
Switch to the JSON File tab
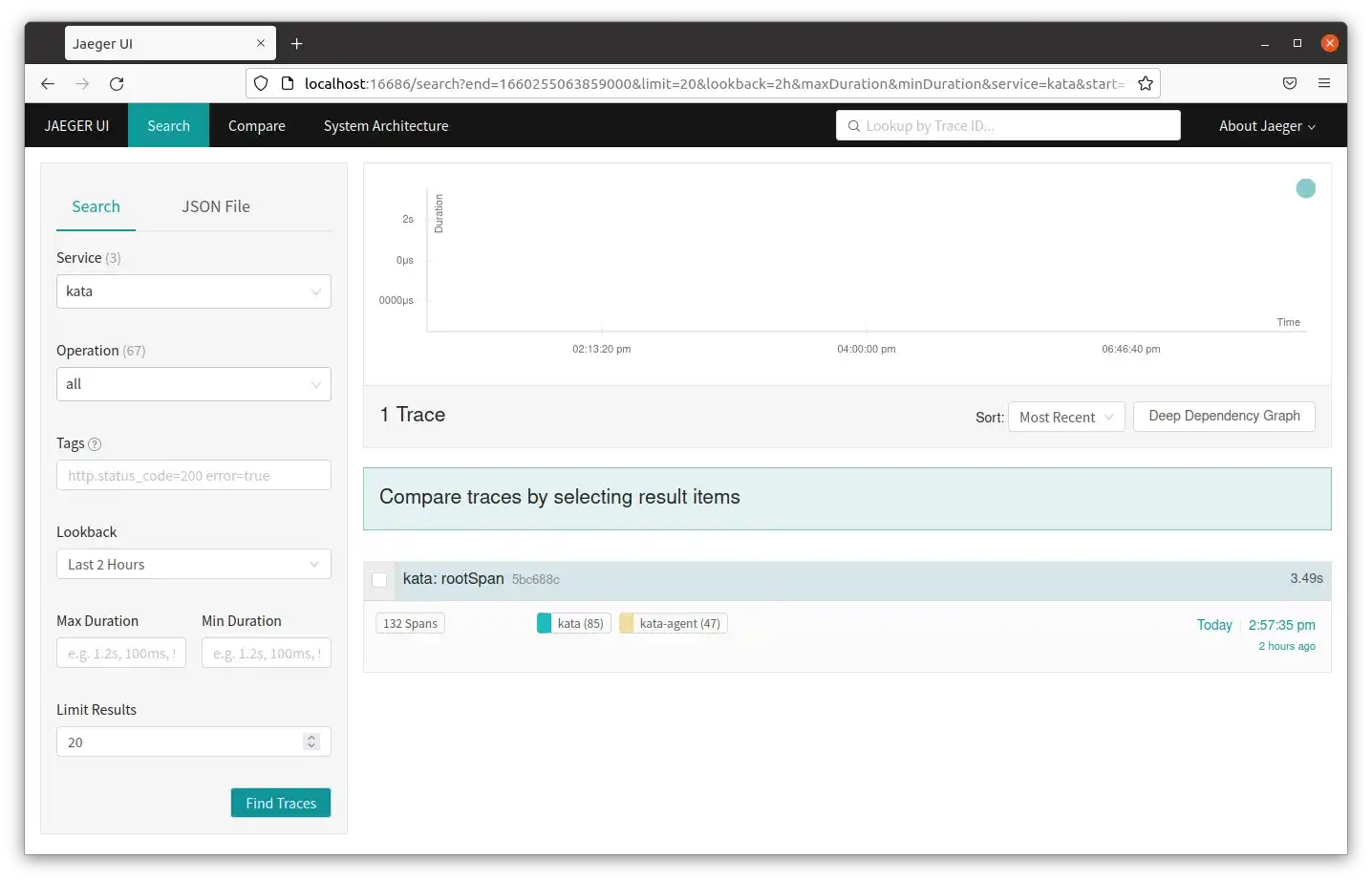pos(216,206)
